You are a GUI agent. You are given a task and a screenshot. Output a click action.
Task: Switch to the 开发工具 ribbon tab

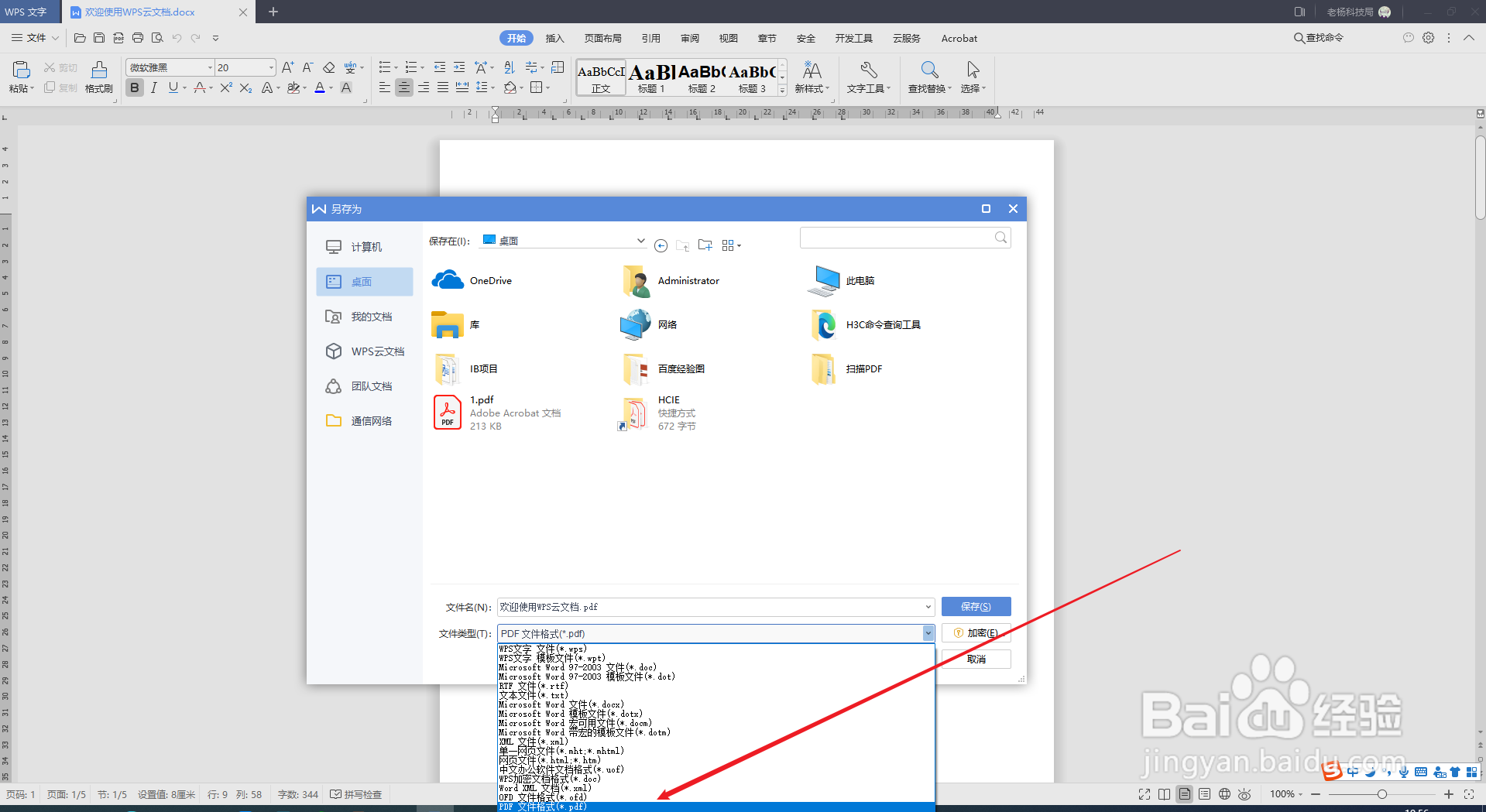pos(853,38)
